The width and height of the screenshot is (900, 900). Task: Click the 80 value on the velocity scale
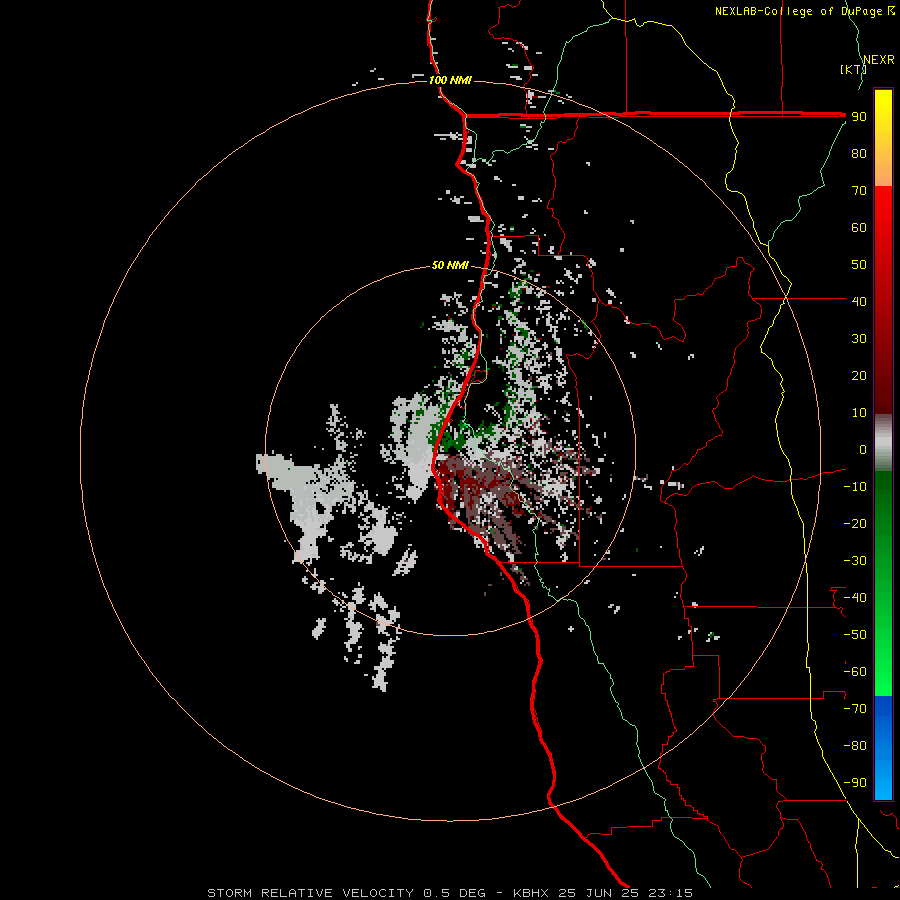(859, 154)
